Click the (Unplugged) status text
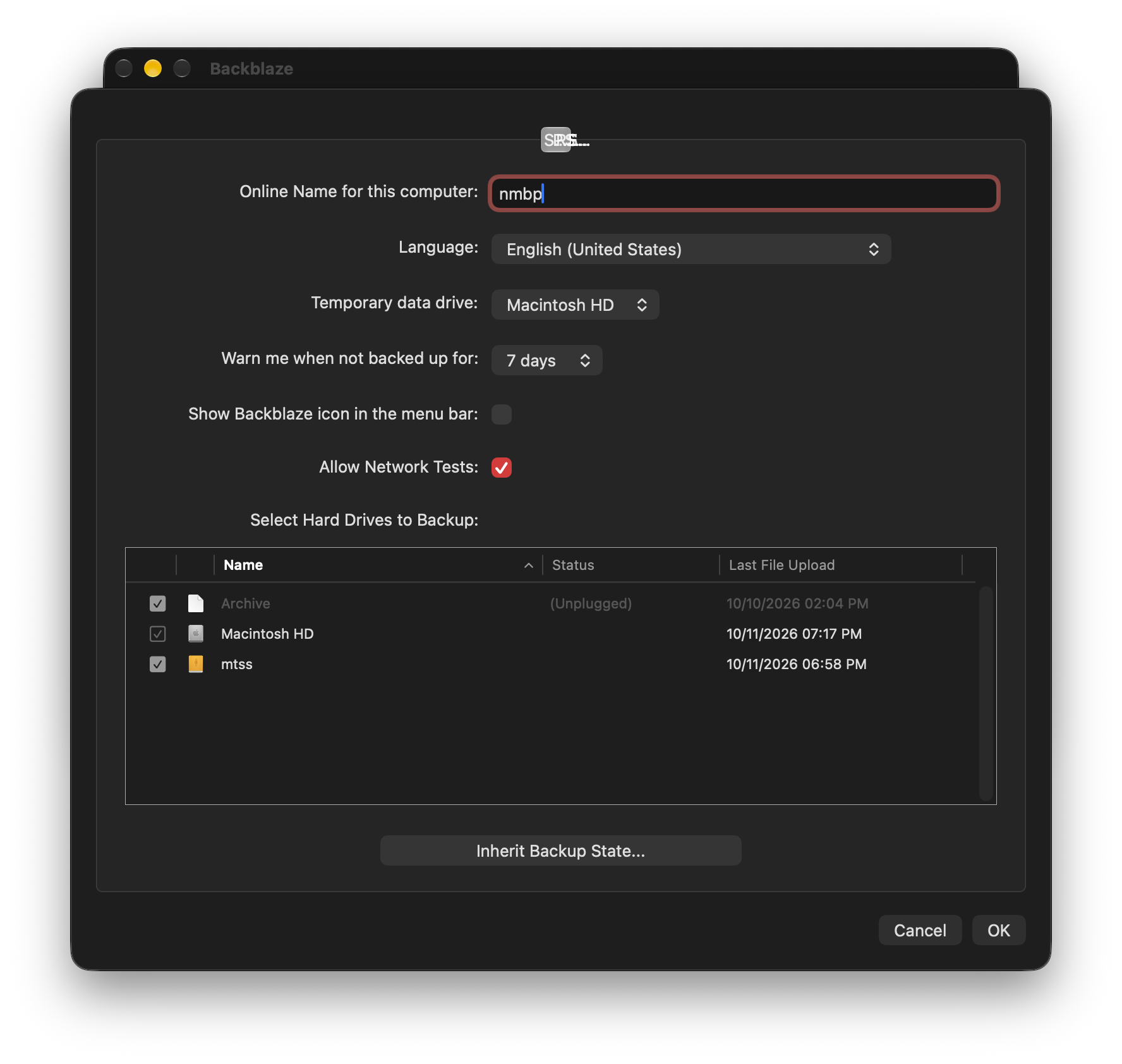Viewport: 1122px width, 1064px height. click(591, 603)
